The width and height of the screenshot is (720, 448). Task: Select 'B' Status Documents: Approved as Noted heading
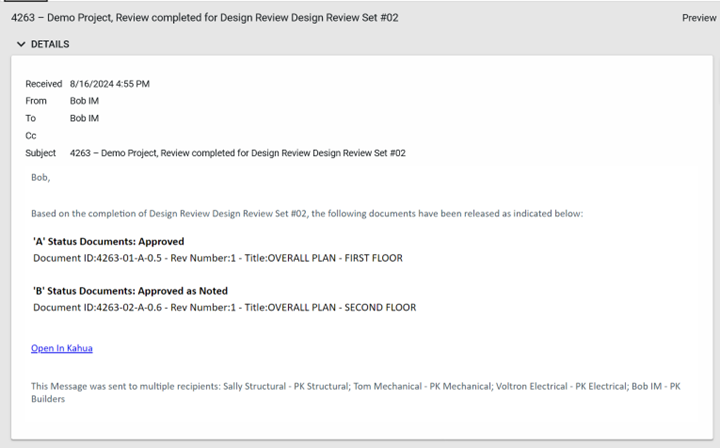(130, 291)
